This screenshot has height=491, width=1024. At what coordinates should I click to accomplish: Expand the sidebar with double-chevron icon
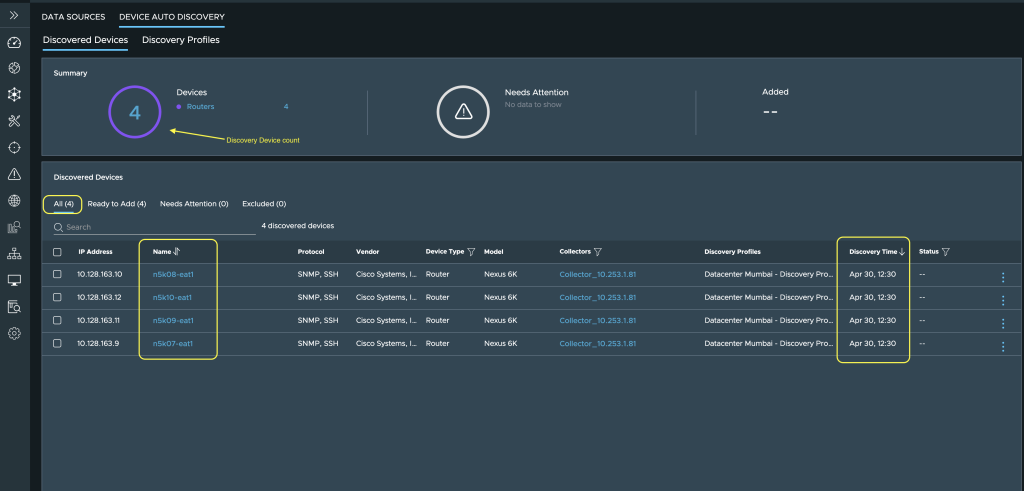tap(14, 15)
